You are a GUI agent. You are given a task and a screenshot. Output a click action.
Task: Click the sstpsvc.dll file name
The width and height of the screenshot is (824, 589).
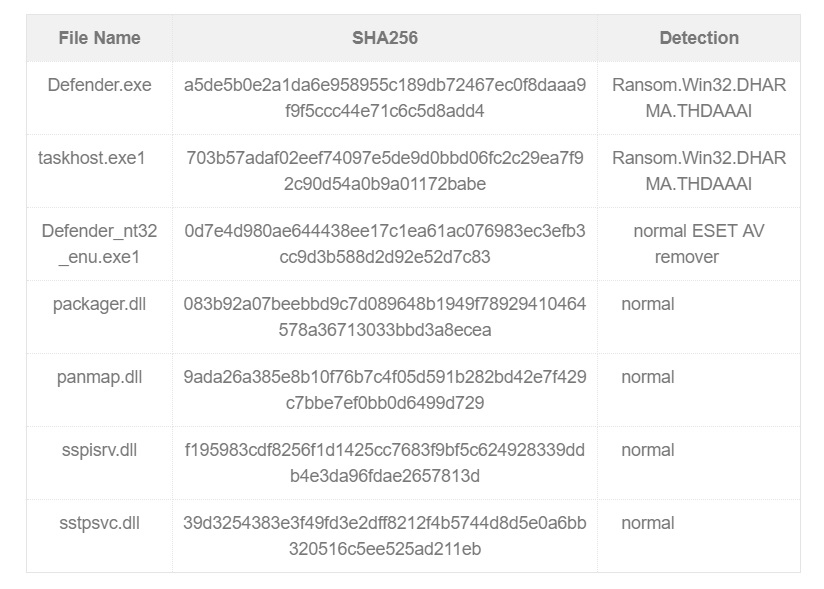[x=99, y=523]
